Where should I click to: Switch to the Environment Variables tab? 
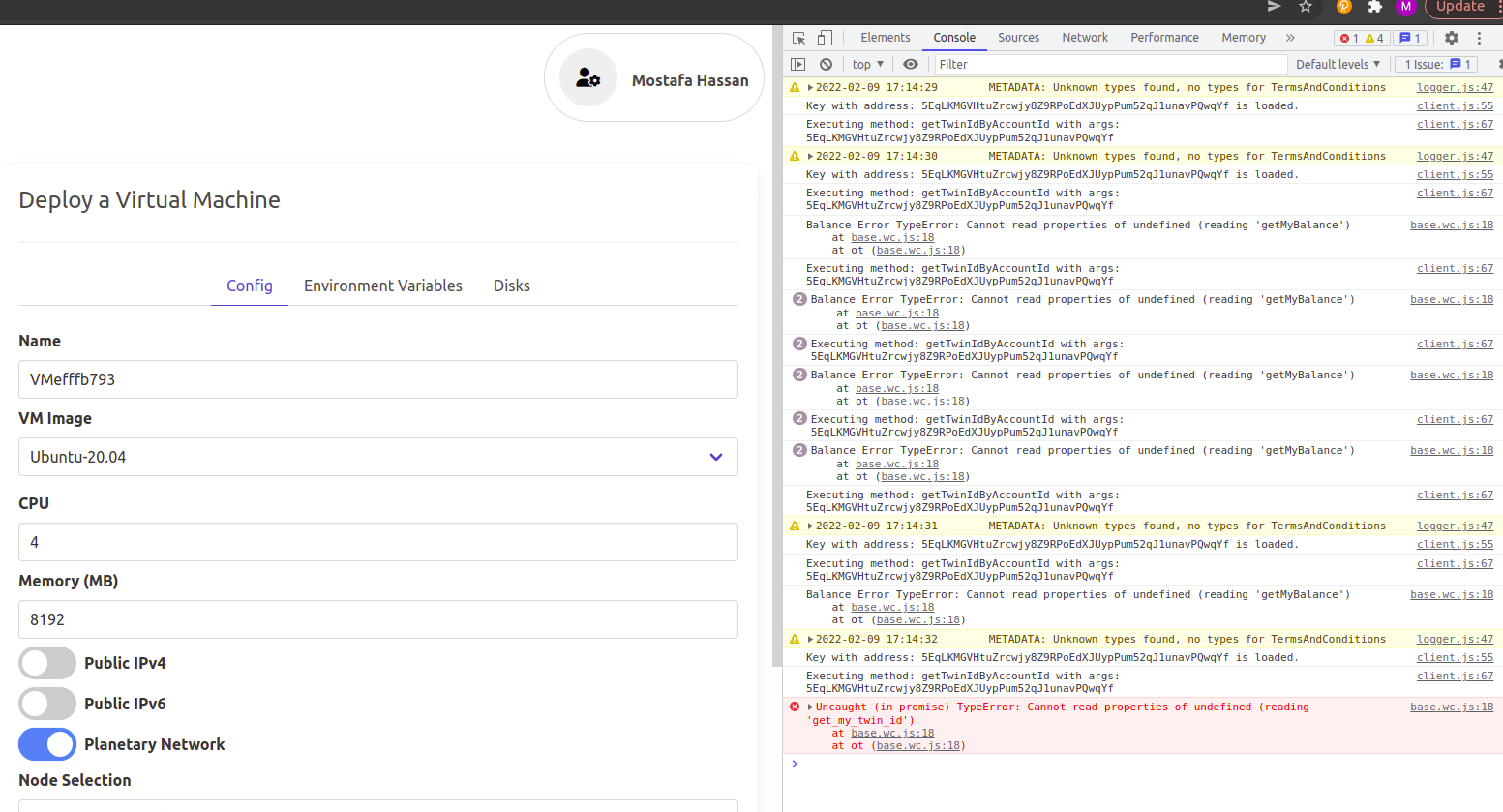coord(383,286)
